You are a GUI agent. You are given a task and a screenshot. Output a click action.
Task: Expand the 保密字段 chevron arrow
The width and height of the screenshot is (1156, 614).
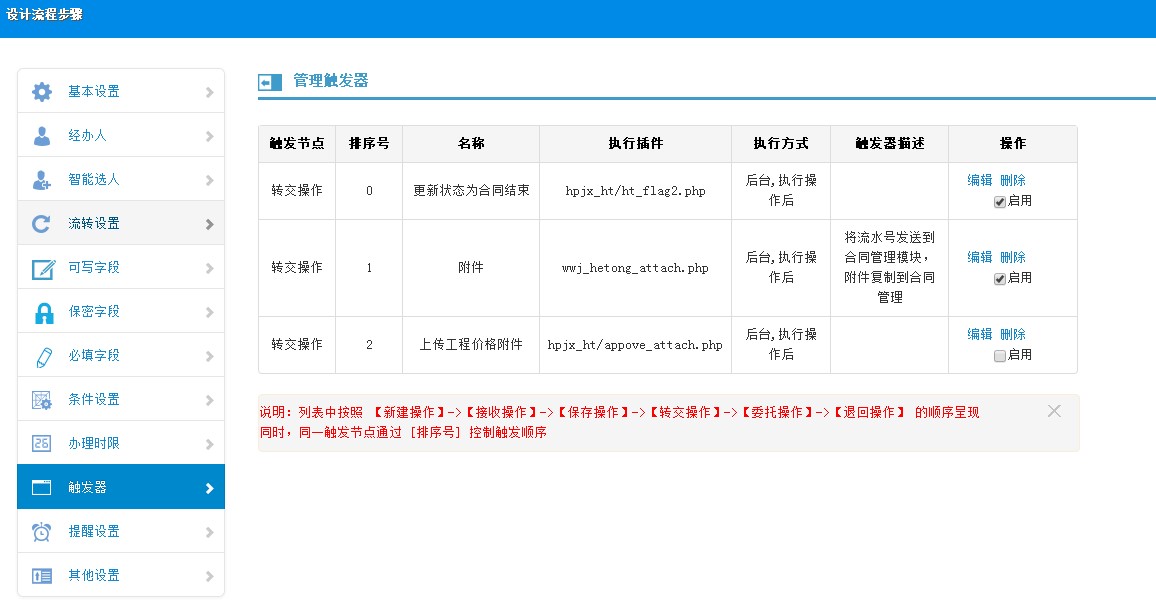pos(209,313)
